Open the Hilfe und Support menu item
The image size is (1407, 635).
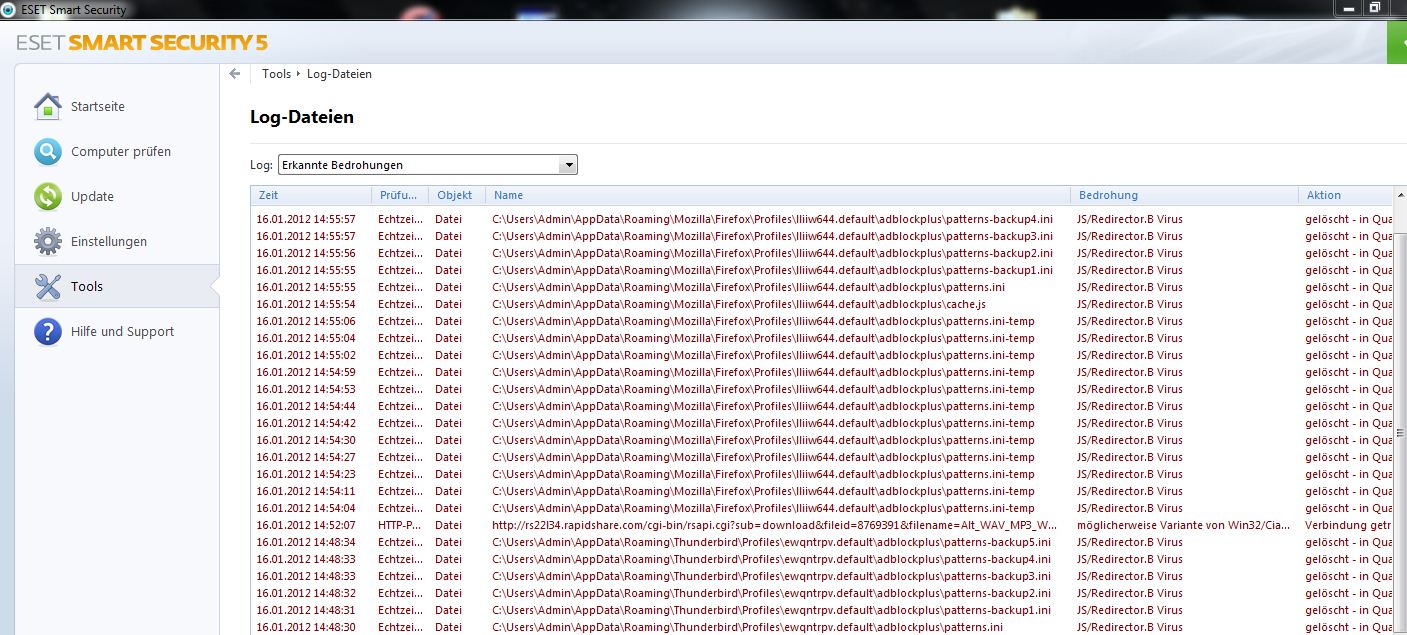point(122,331)
